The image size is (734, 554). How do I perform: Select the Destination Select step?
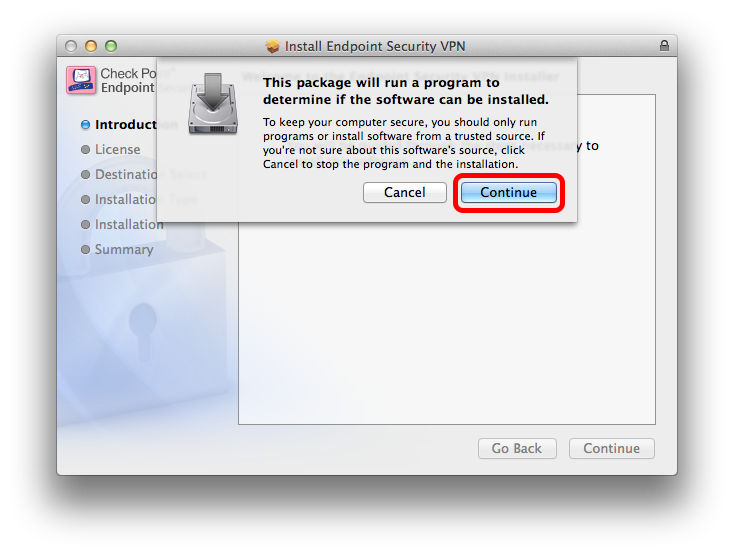tap(151, 175)
